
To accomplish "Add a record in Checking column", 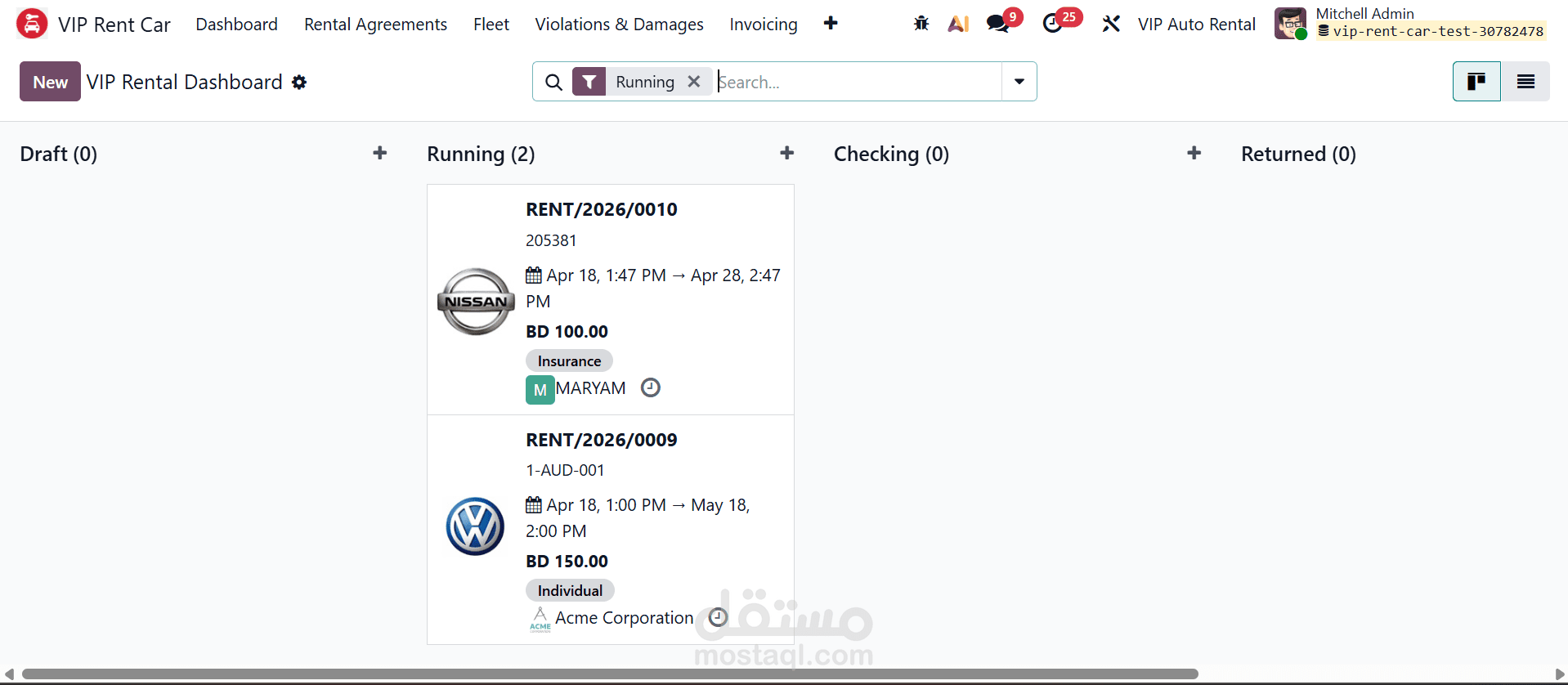I will click(x=1194, y=153).
